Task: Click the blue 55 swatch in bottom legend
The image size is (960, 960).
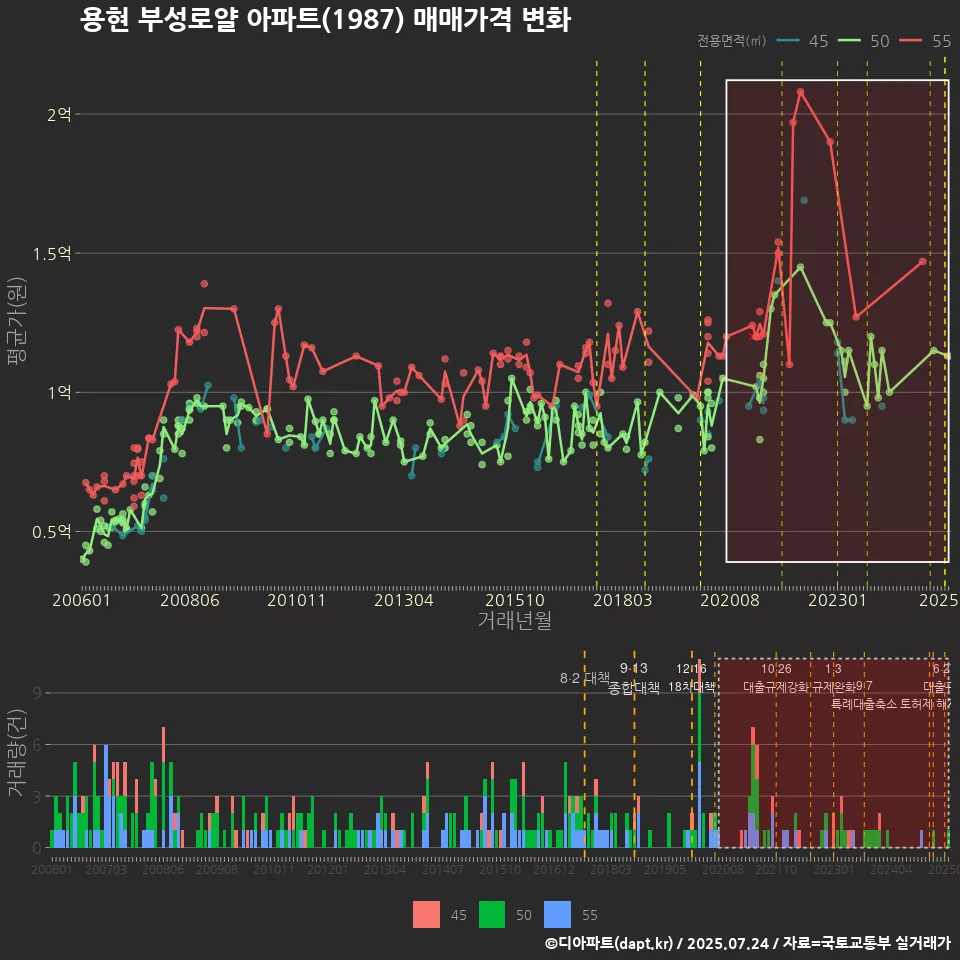Action: coord(557,914)
